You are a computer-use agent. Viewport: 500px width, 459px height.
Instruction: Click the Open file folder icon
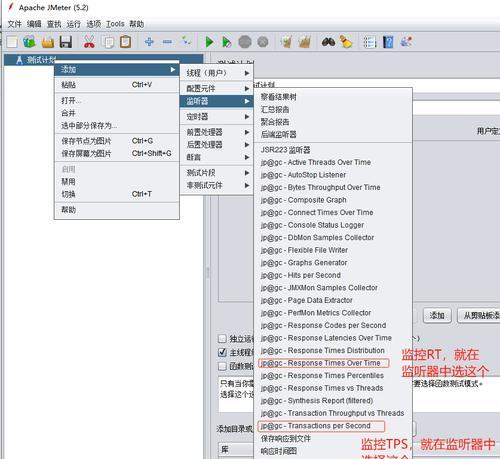[x=48, y=42]
